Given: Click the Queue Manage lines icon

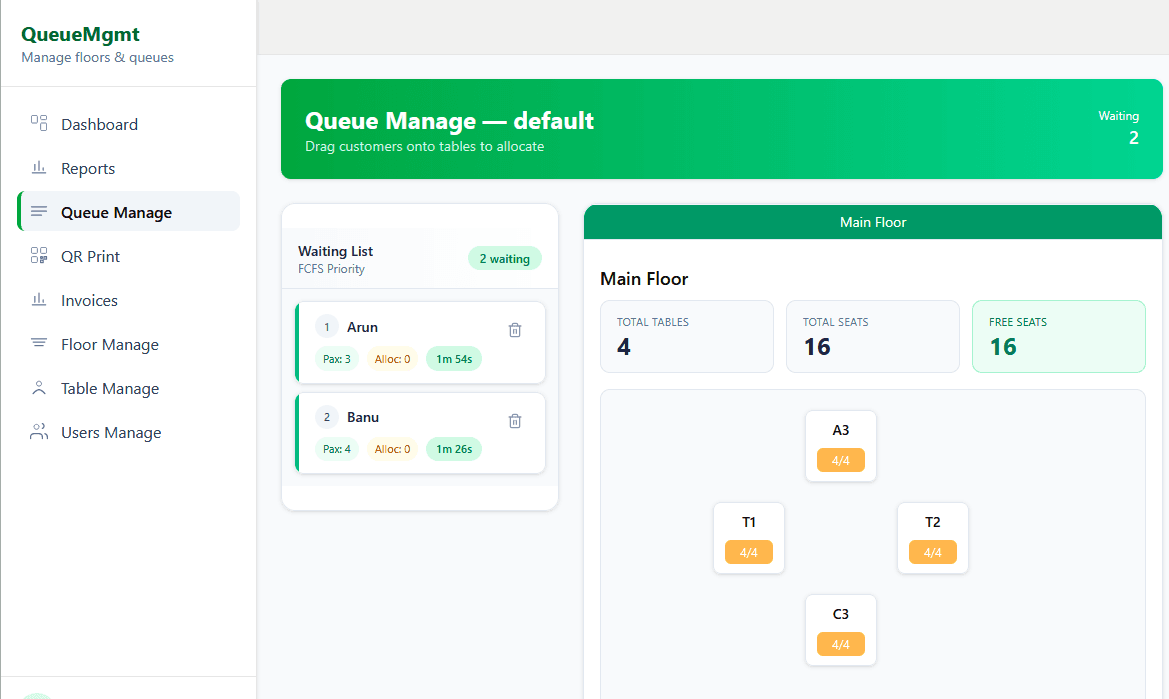Looking at the screenshot, I should (39, 212).
